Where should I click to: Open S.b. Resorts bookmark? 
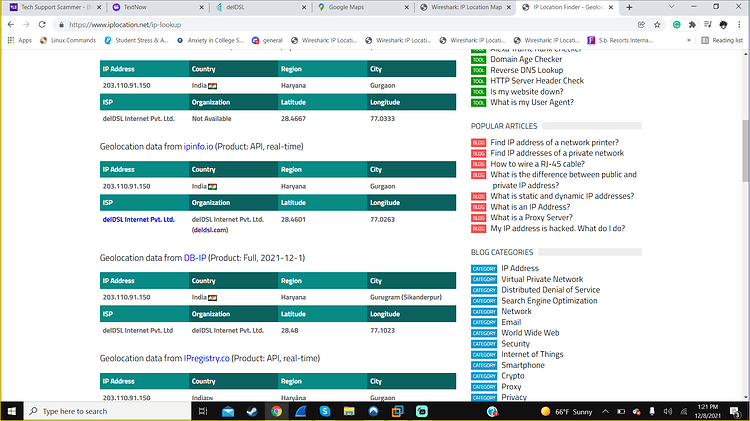[x=620, y=40]
